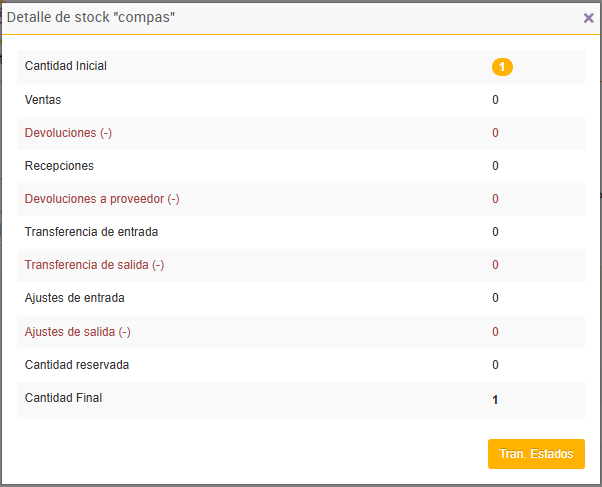Click the Ventas quantity value
602x487 pixels.
tap(495, 100)
